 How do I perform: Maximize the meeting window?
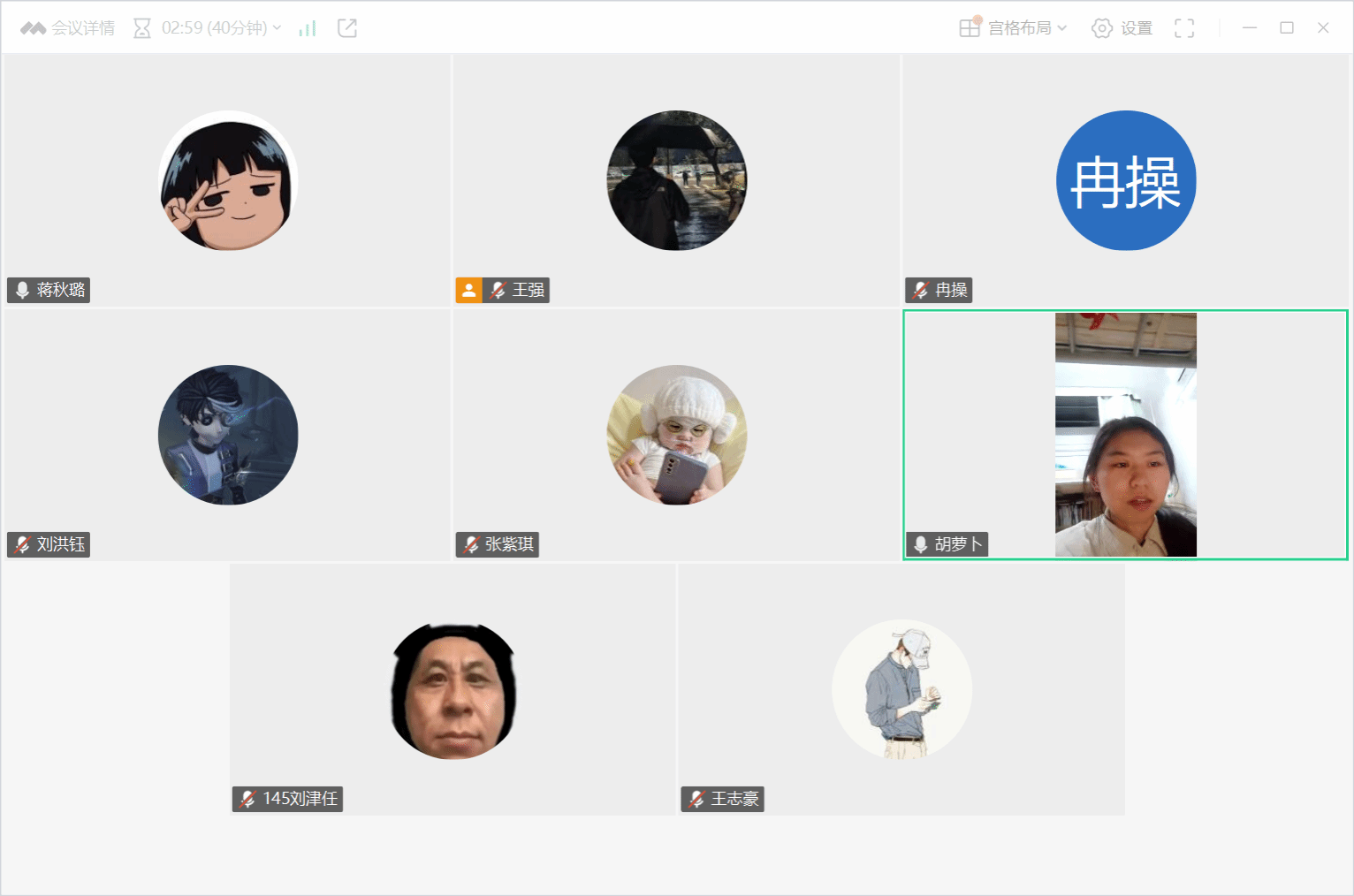coord(1287,28)
